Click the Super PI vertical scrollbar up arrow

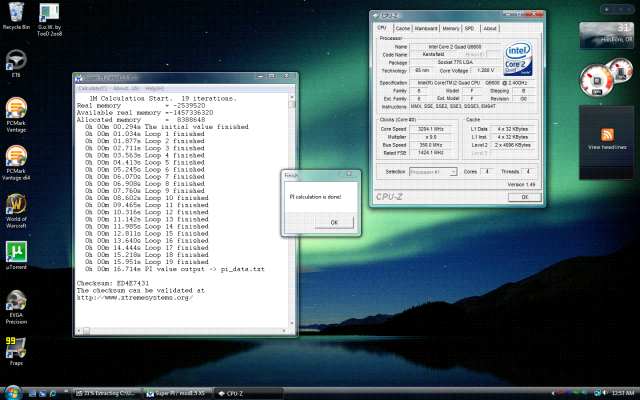click(x=292, y=97)
